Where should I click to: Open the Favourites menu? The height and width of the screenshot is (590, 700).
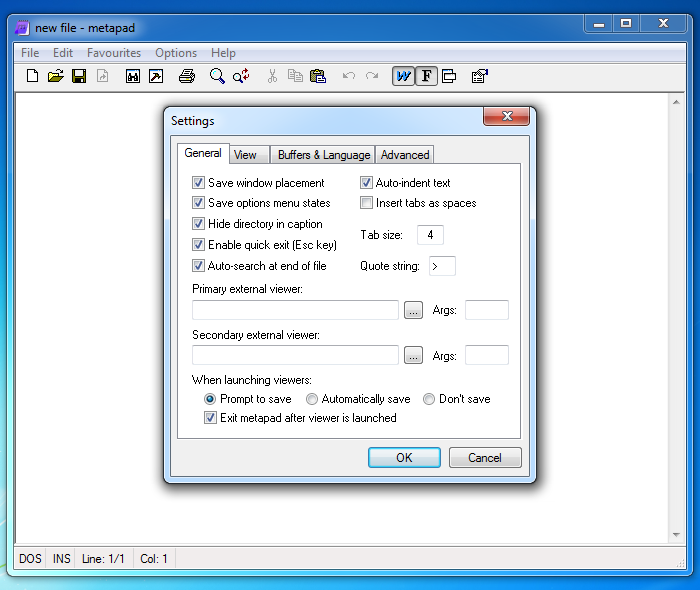114,53
